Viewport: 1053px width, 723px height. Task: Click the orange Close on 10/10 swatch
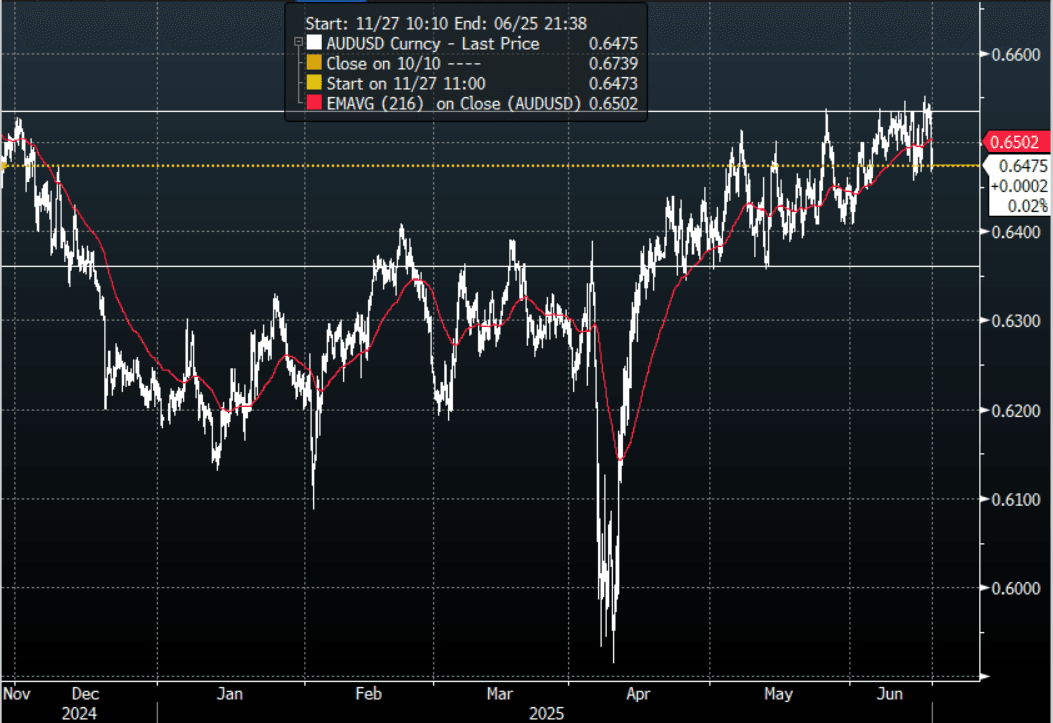tap(314, 63)
